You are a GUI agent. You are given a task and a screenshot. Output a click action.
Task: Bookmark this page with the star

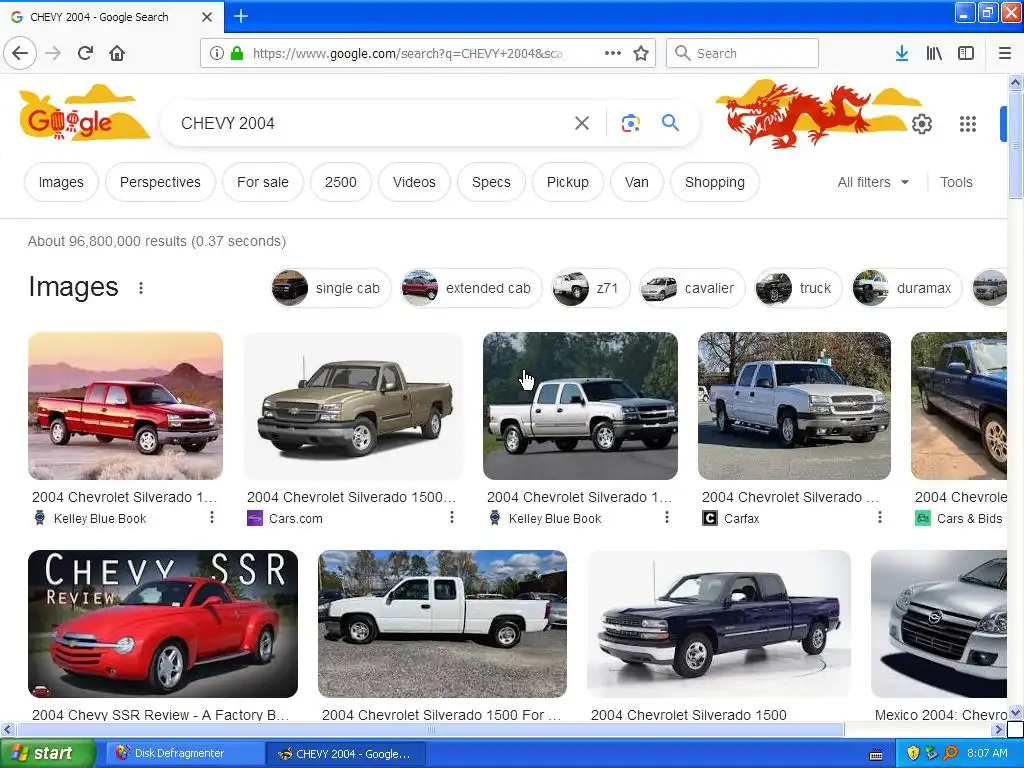641,53
